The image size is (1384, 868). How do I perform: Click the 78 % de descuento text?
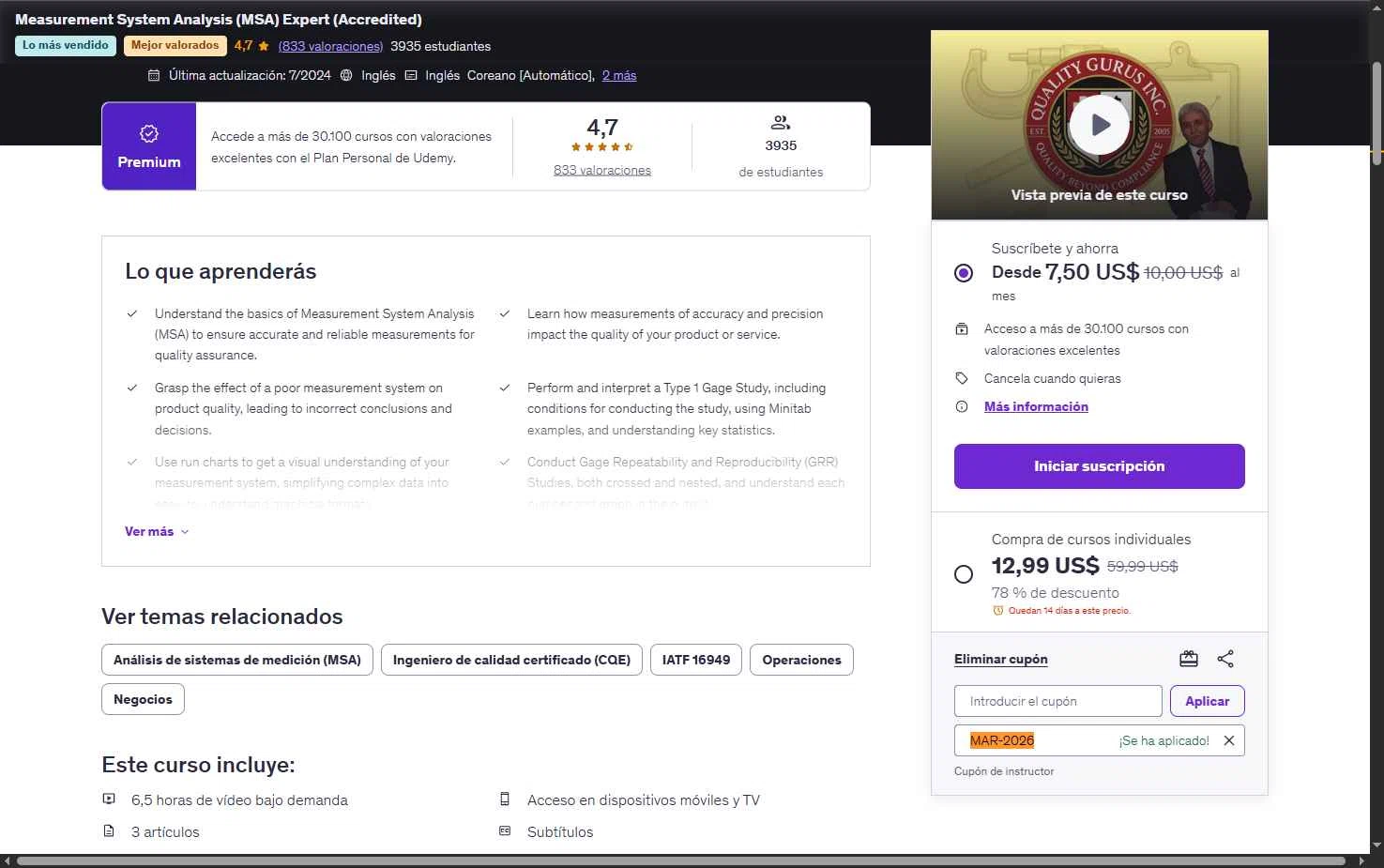1056,593
